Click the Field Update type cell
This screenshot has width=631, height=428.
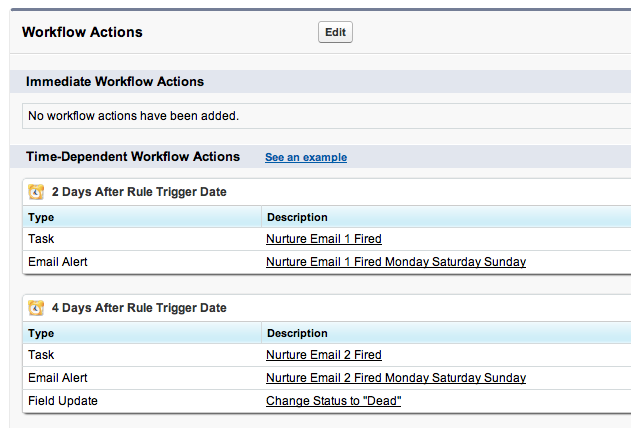pos(63,401)
